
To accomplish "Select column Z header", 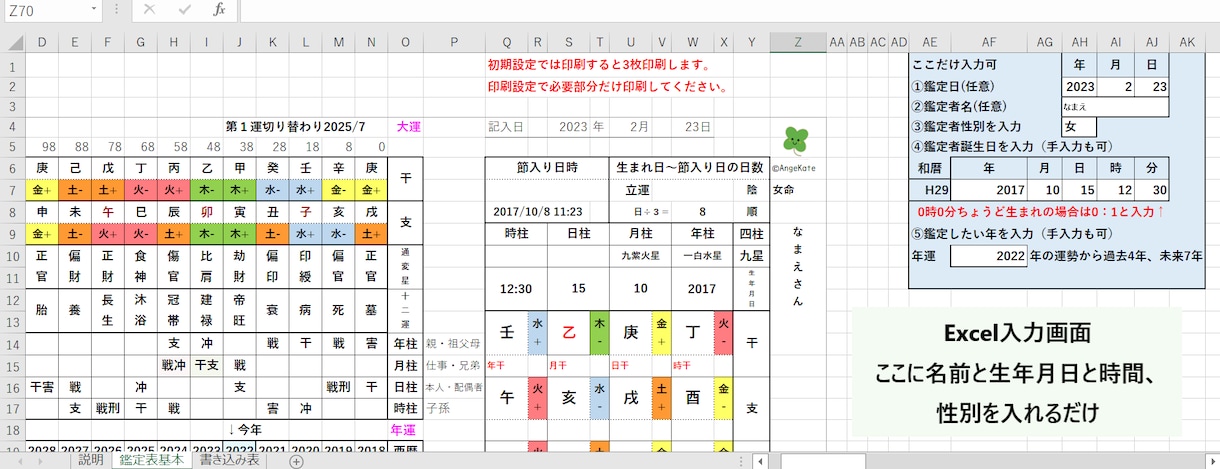I will (797, 42).
